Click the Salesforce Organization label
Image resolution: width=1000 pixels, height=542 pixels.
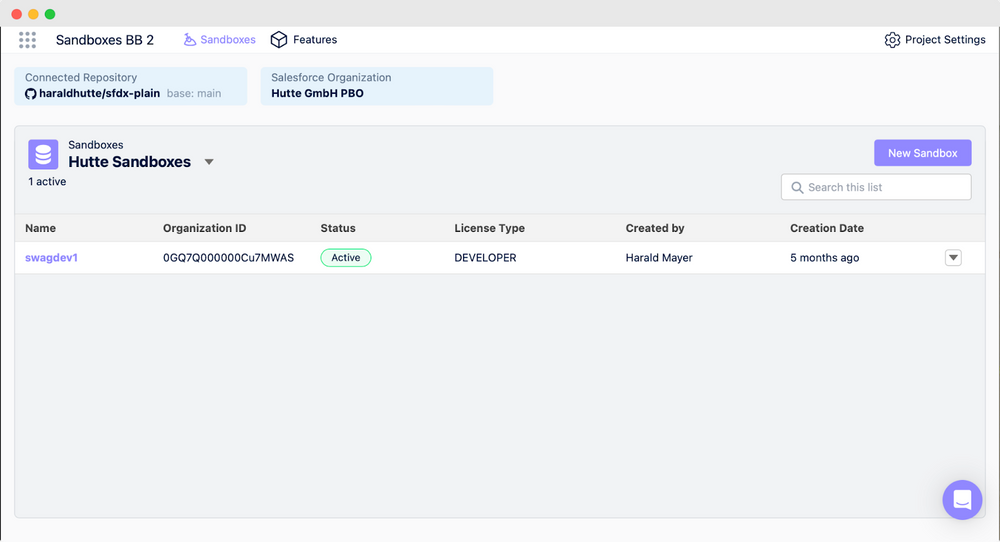pos(331,77)
